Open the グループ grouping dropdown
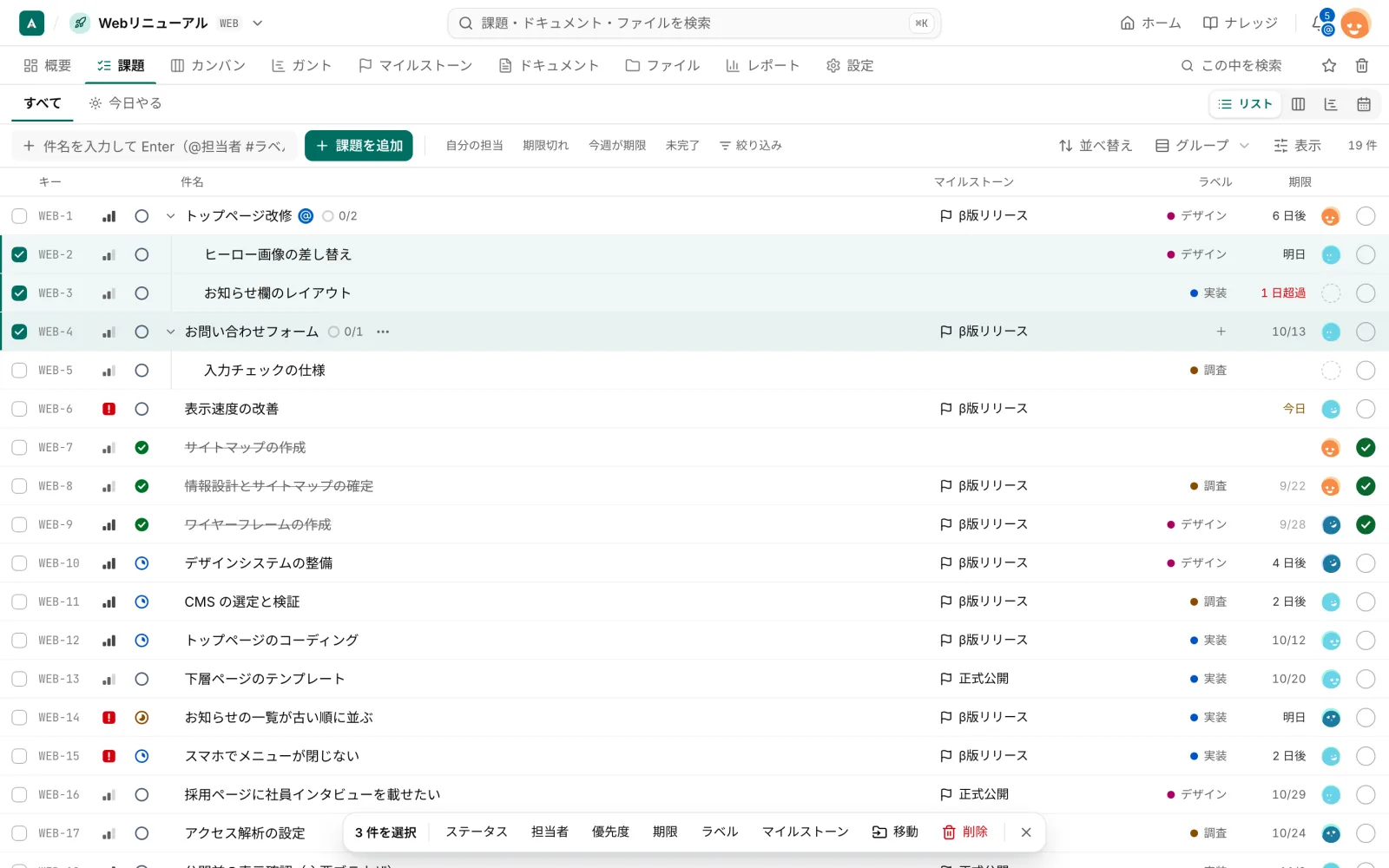1389x868 pixels. (1201, 146)
